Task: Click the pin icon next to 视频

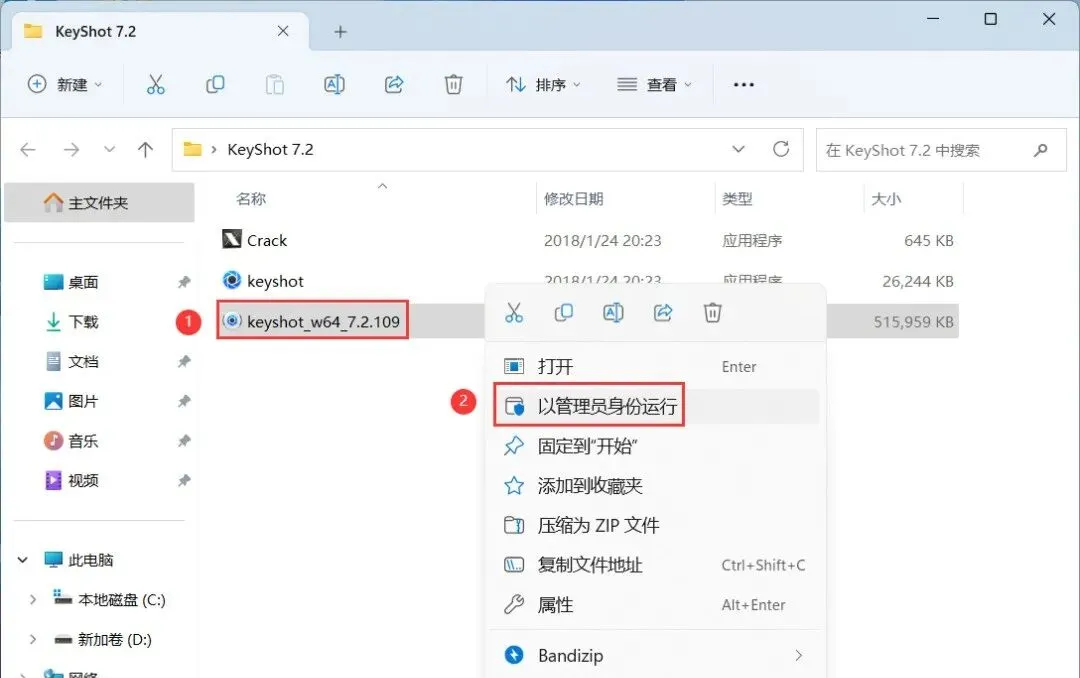Action: pos(184,480)
